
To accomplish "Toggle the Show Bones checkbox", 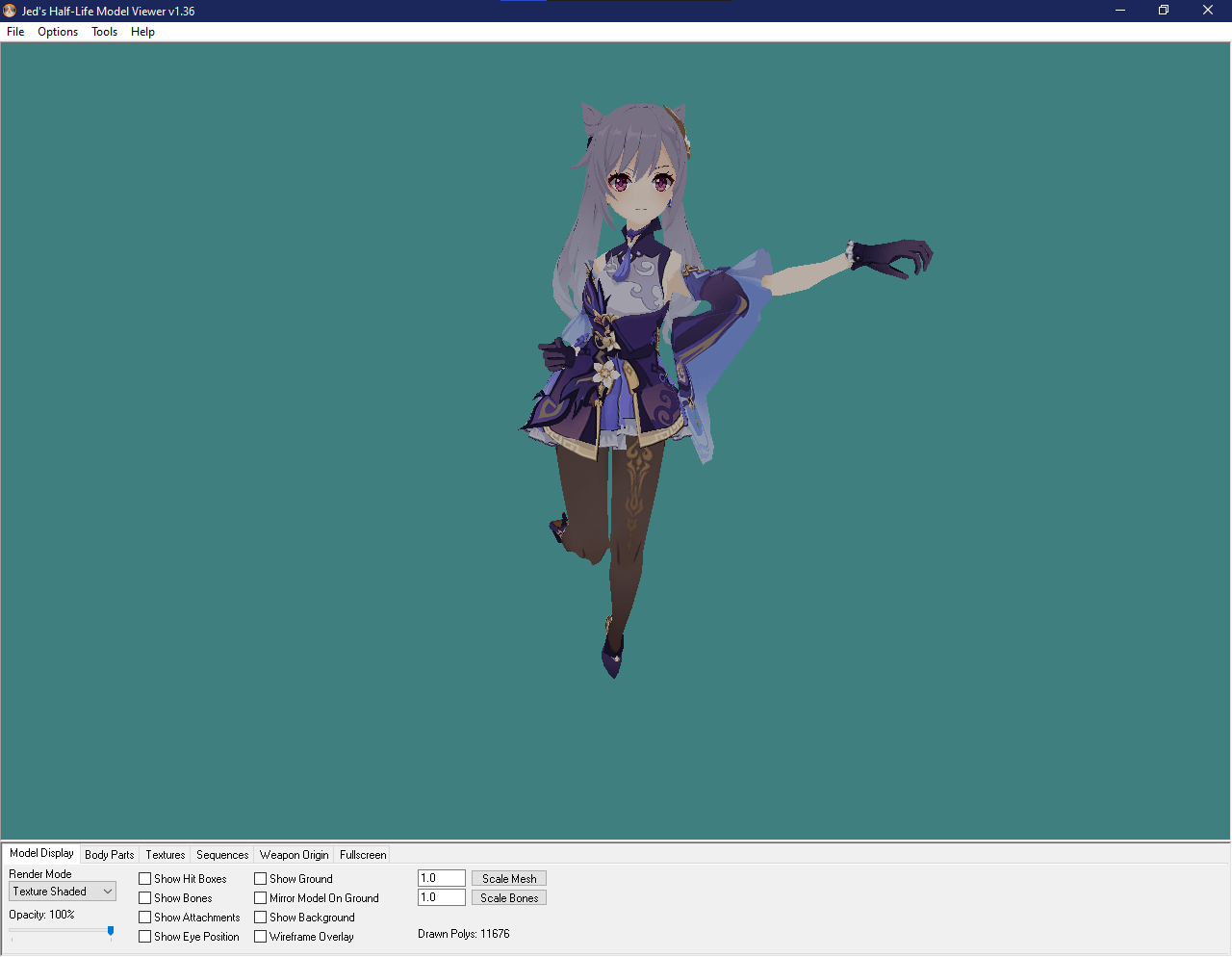I will [145, 898].
